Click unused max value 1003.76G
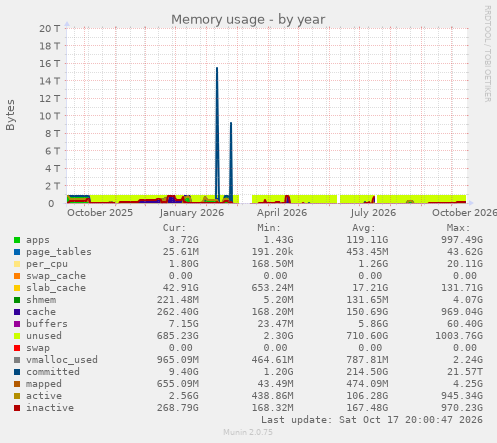Image resolution: width=497 pixels, height=443 pixels. pos(459,336)
